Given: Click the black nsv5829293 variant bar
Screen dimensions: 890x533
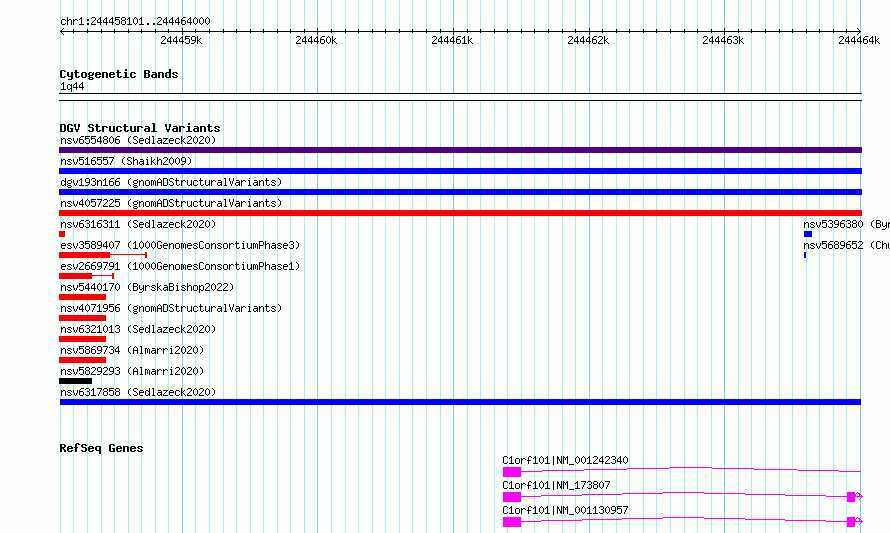Looking at the screenshot, I should click(75, 381).
